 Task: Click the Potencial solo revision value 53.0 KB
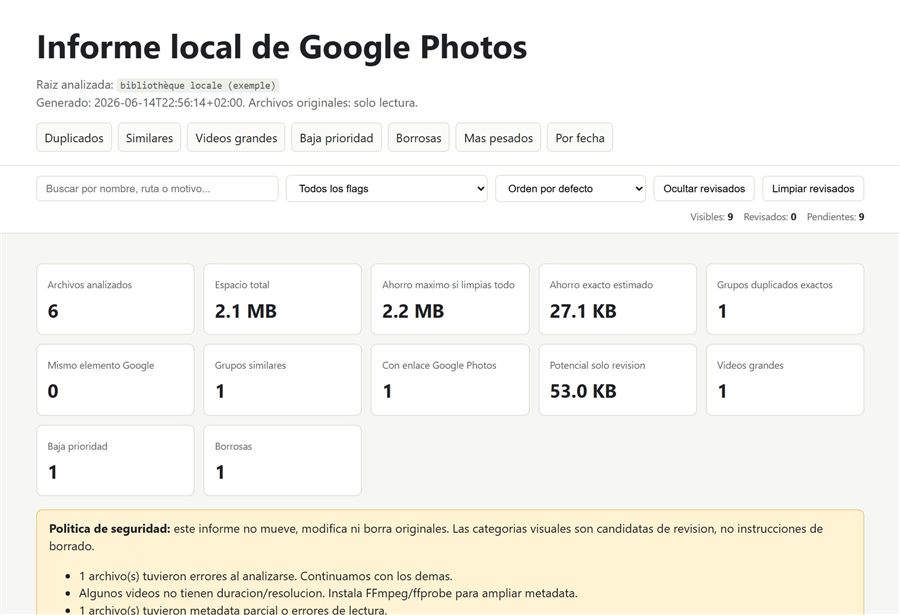point(583,391)
